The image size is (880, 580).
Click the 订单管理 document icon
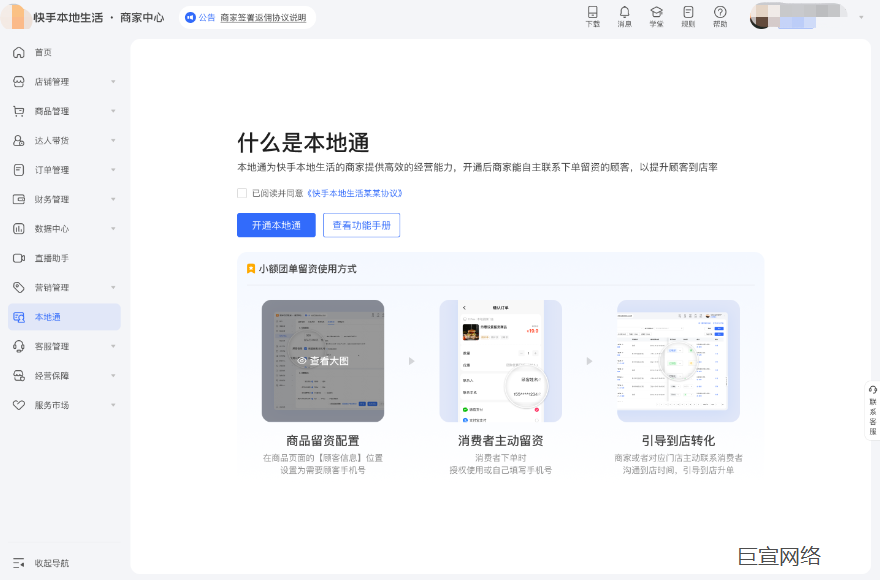pyautogui.click(x=19, y=170)
